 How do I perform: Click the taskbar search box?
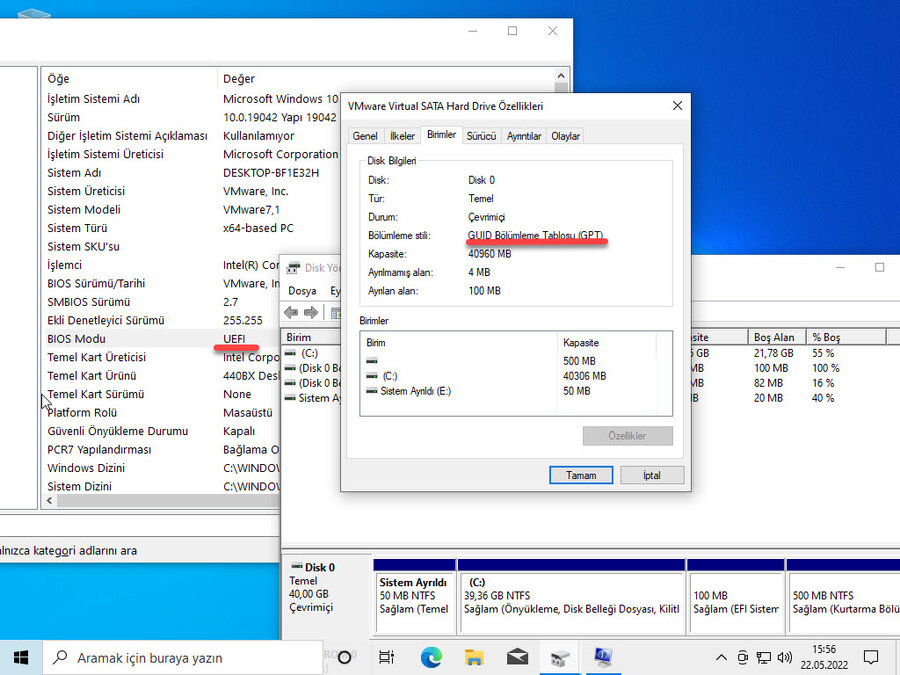point(183,658)
